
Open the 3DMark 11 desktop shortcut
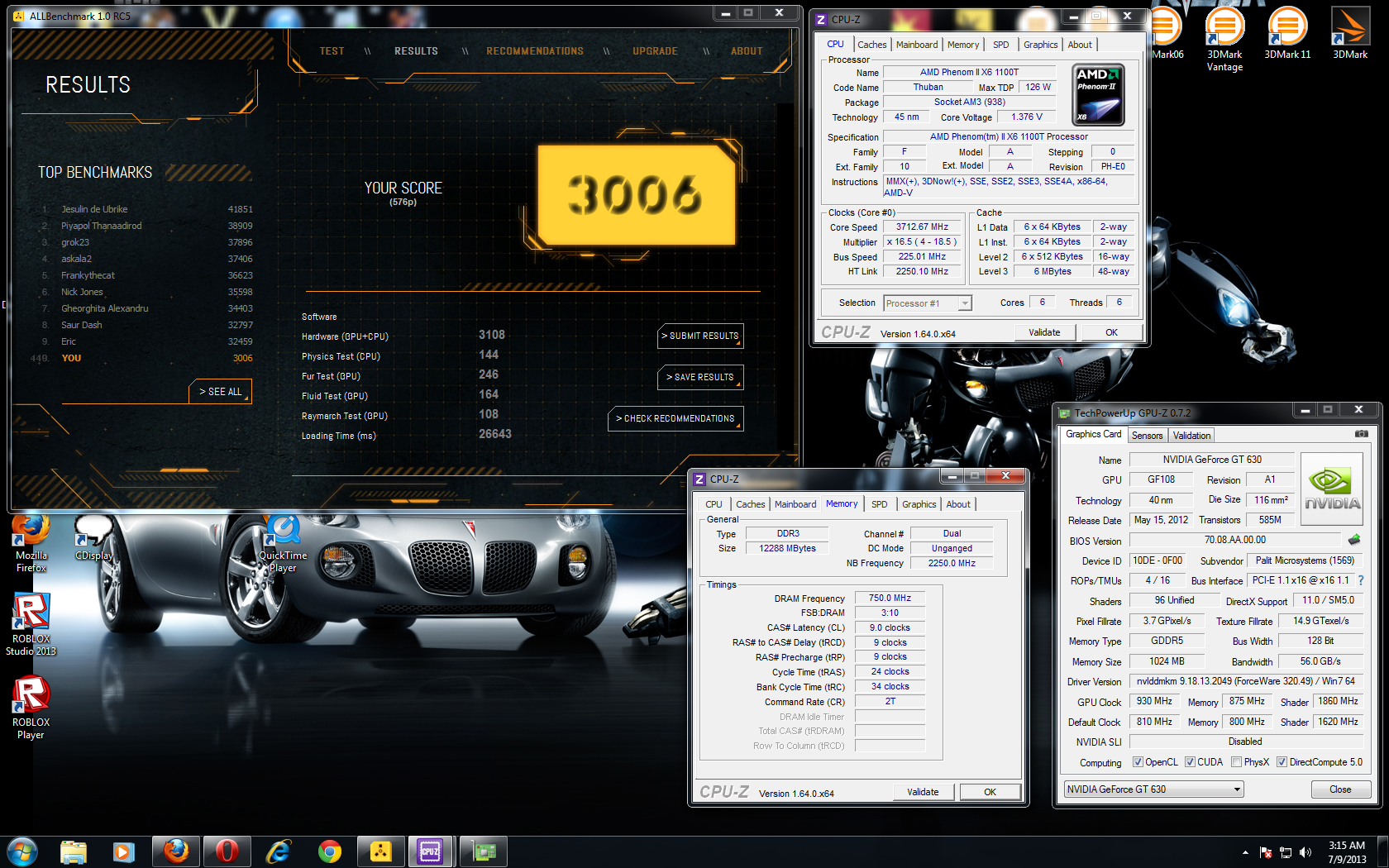tap(1287, 33)
